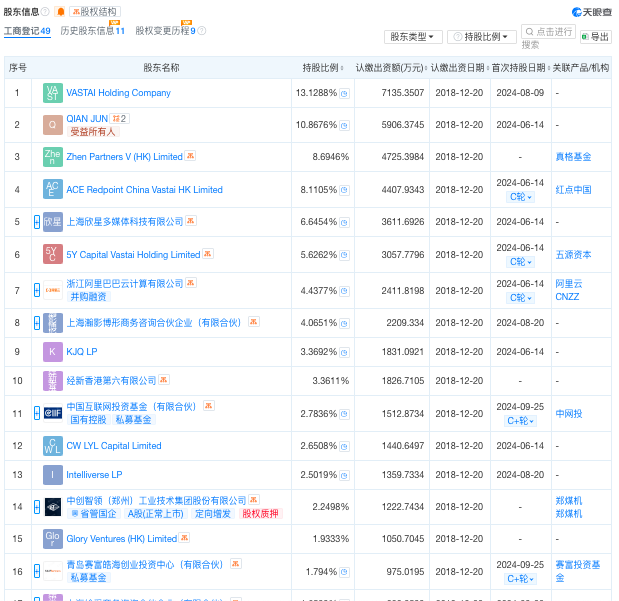The width and height of the screenshot is (619, 601).
Task: Click QIAN JUN avatar icon
Action: coord(53,125)
